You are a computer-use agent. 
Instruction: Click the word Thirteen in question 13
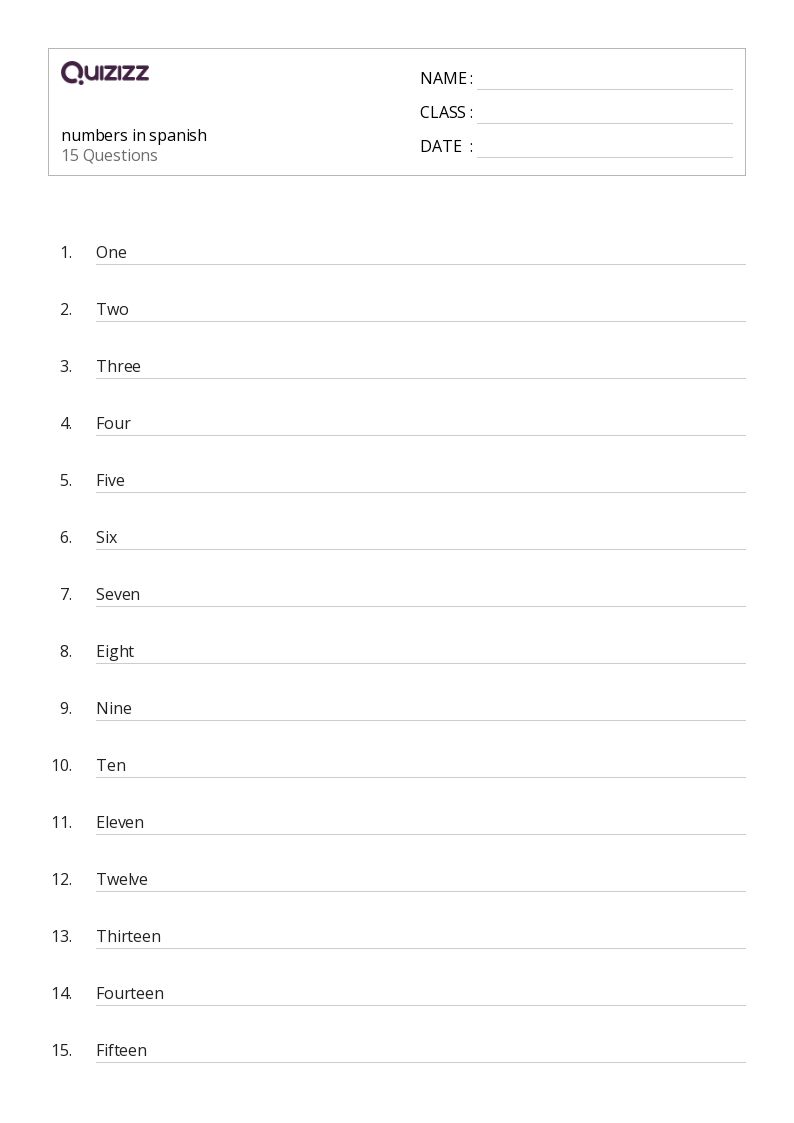click(x=129, y=936)
